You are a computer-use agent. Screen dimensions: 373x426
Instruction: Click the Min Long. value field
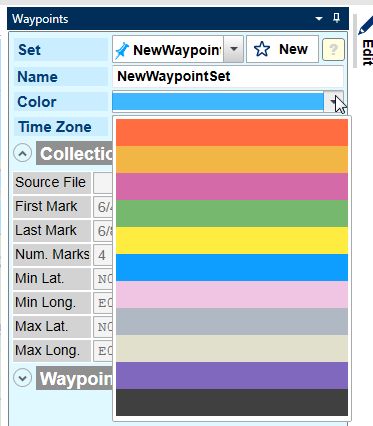103,303
